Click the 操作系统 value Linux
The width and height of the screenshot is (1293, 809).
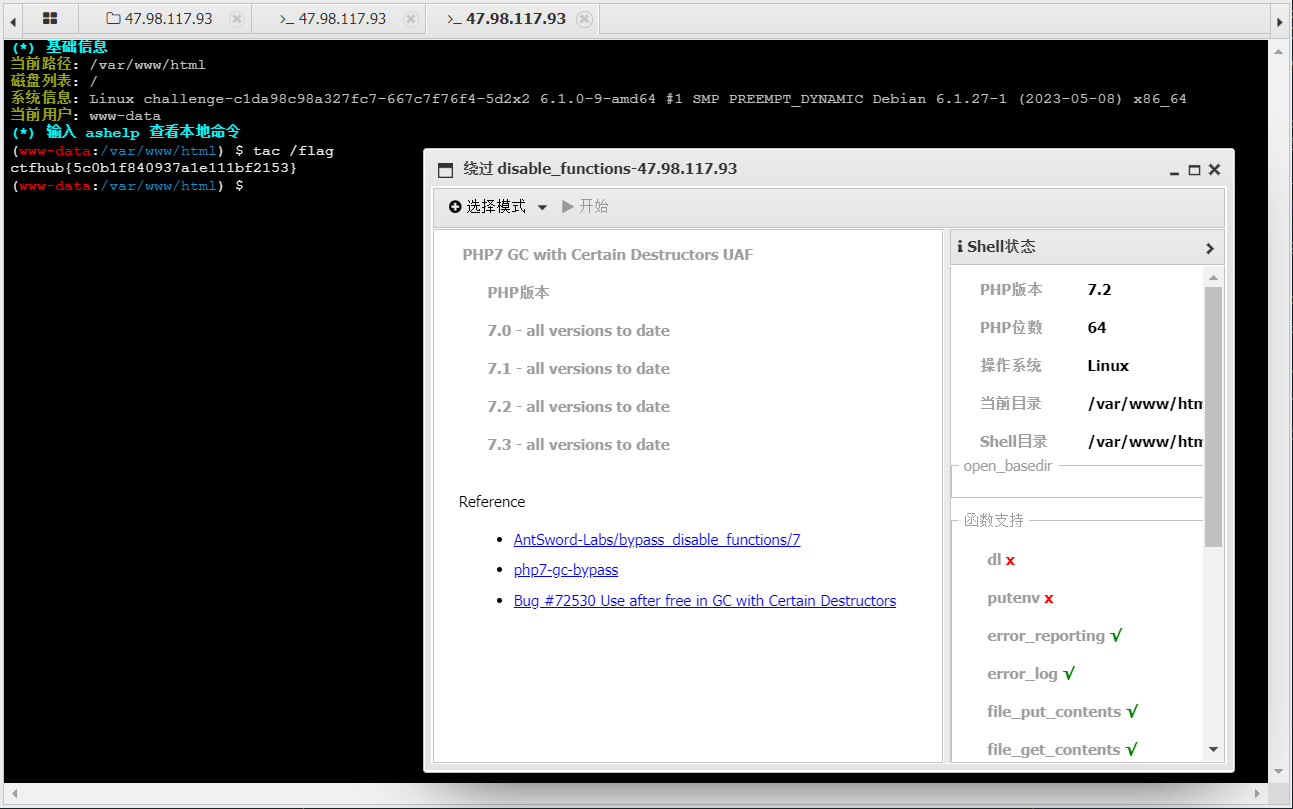coord(1108,366)
